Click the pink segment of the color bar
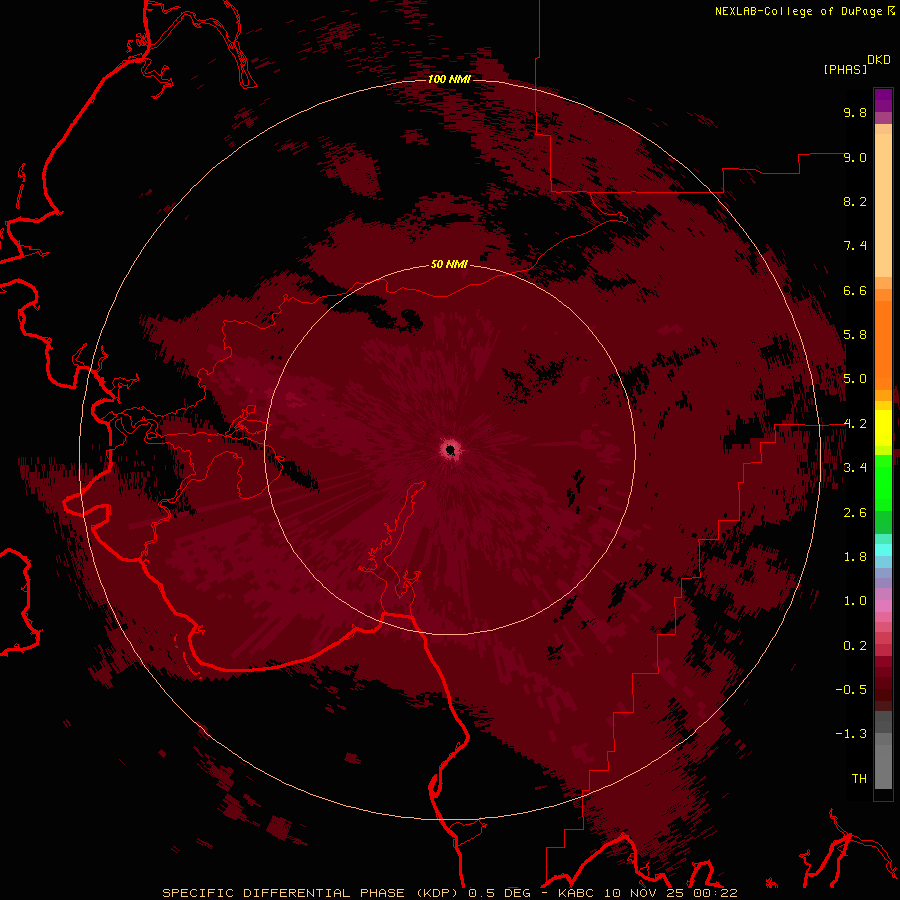 [883, 605]
